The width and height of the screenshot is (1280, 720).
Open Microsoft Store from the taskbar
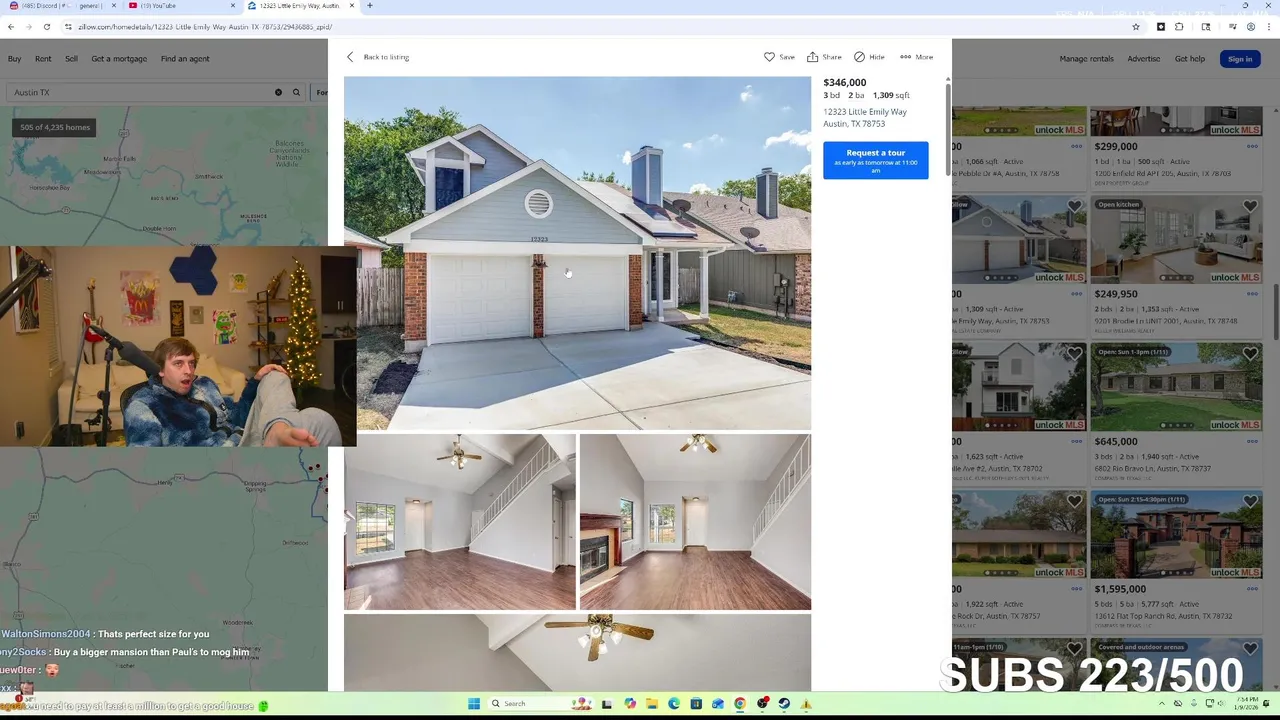(696, 704)
